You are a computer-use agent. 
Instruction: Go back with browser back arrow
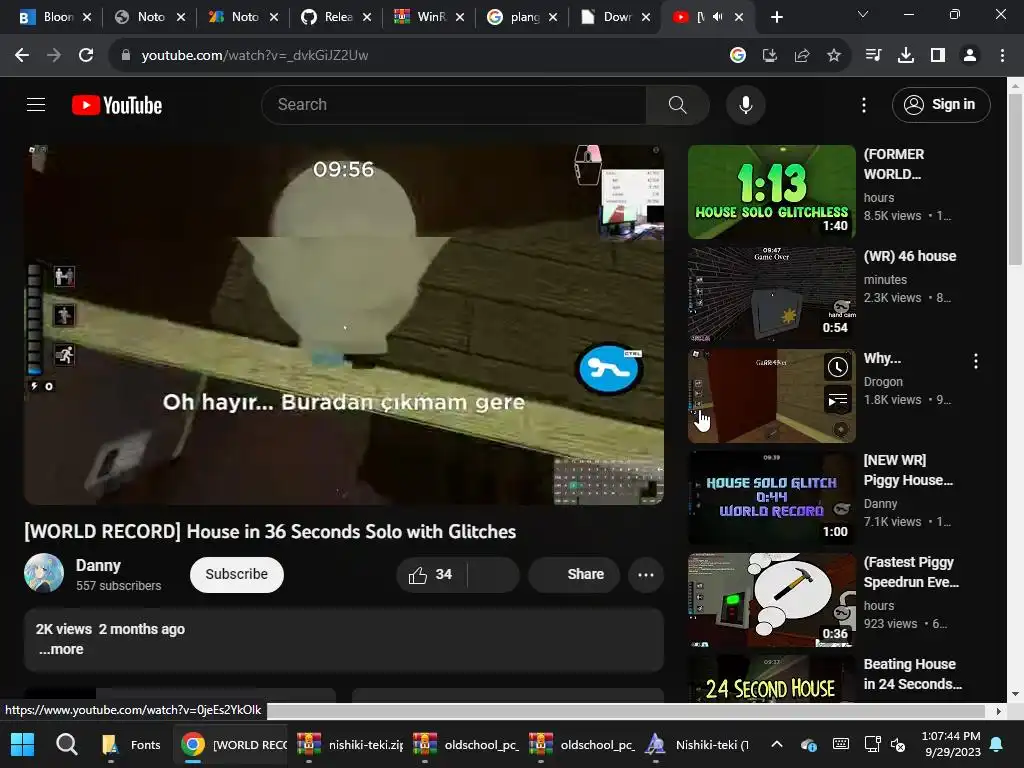(x=22, y=56)
